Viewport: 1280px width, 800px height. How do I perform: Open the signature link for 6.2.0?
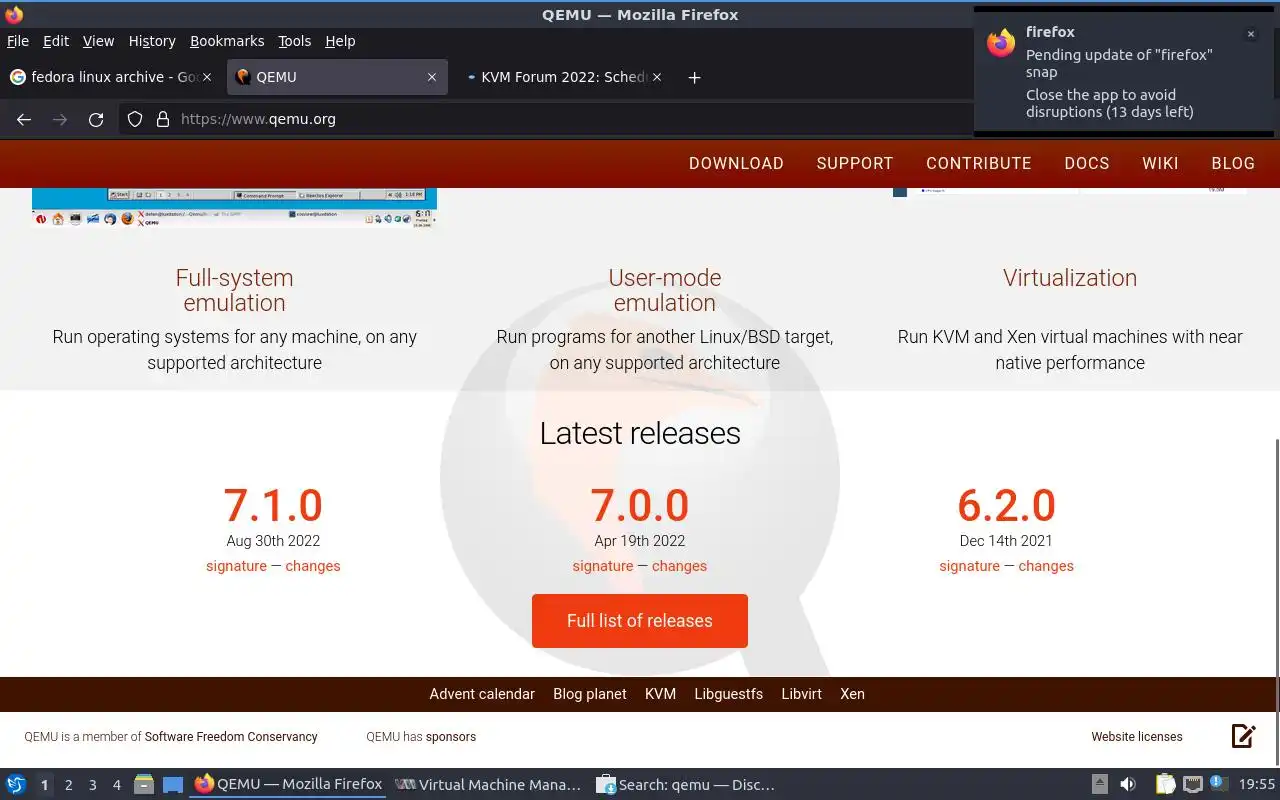[x=969, y=566]
